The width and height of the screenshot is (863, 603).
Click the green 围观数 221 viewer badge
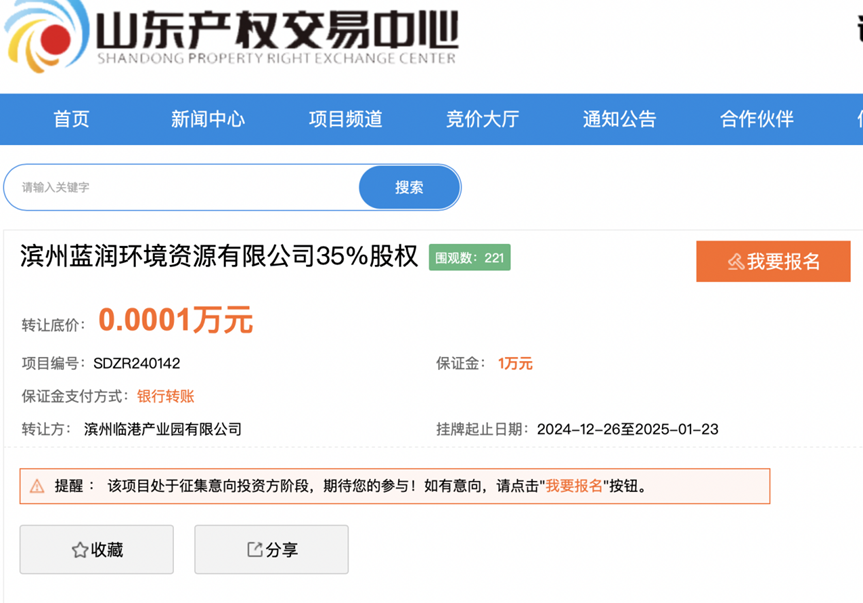[470, 257]
